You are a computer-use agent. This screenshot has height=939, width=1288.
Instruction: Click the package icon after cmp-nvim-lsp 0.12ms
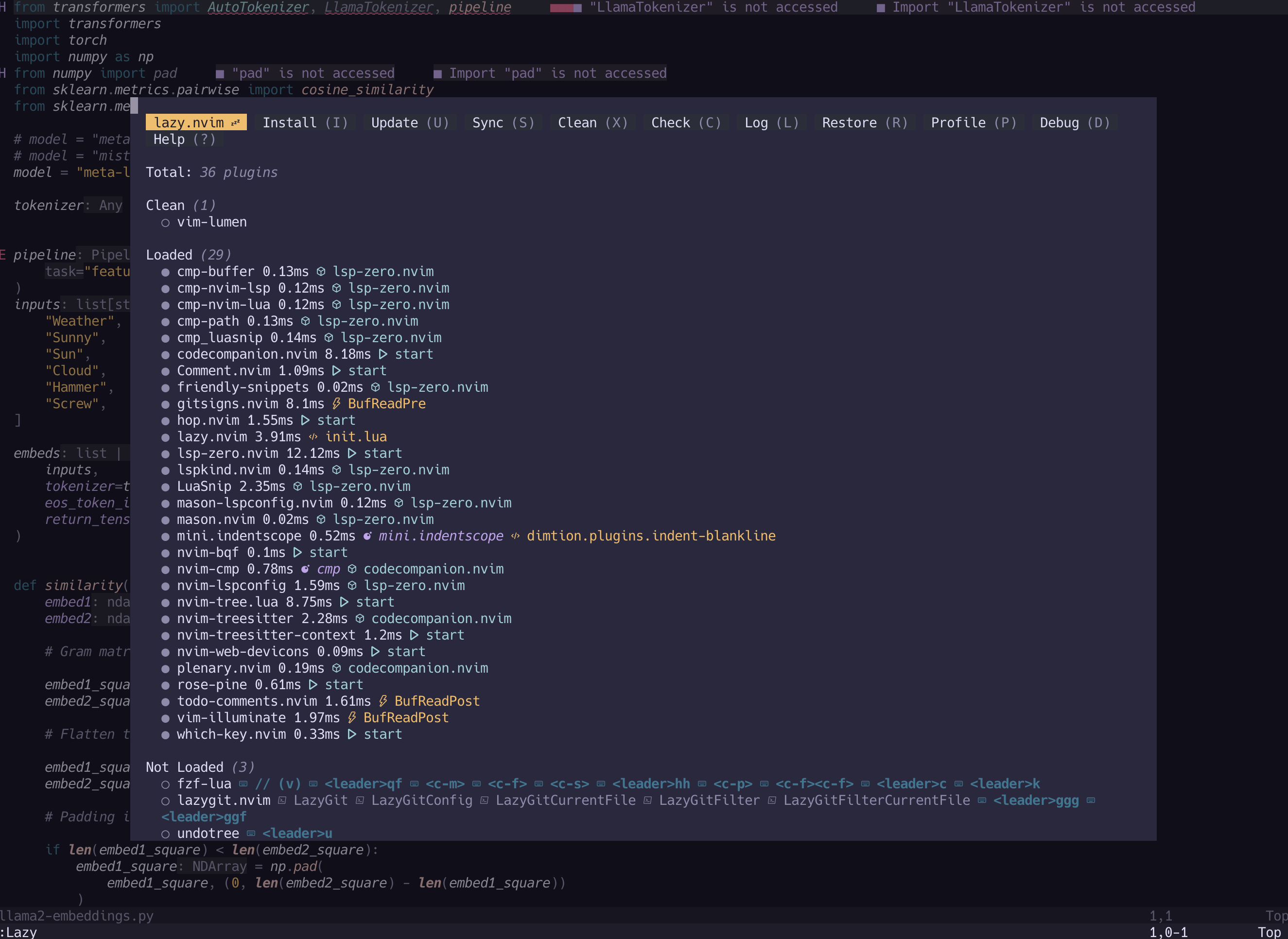pyautogui.click(x=336, y=288)
